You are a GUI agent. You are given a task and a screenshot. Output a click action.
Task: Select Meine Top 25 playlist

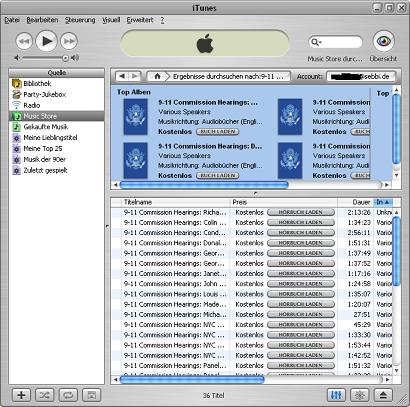click(56, 149)
